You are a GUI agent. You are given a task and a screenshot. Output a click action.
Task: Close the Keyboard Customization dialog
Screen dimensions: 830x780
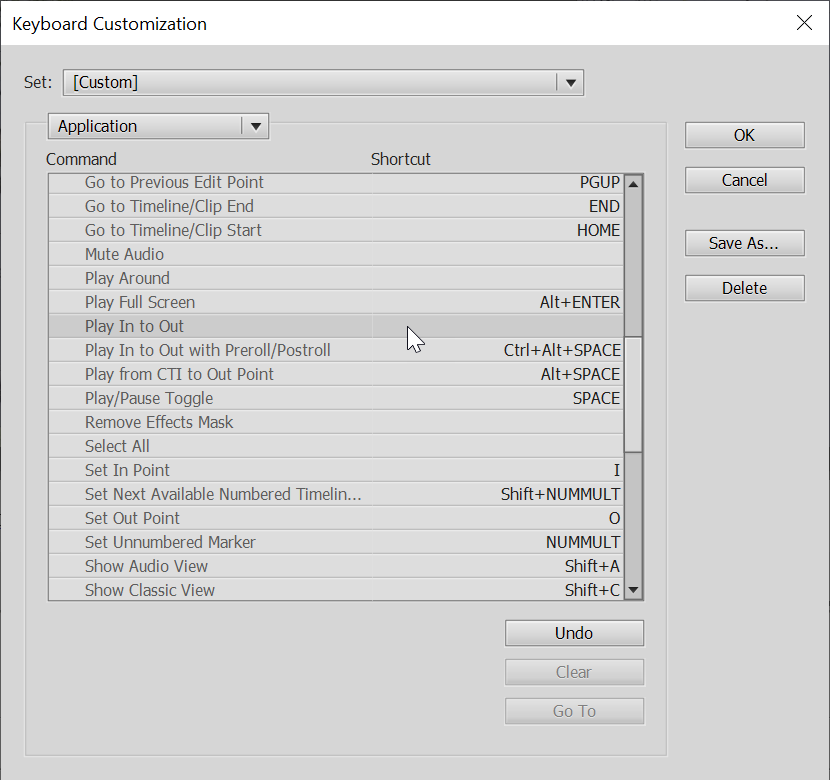pyautogui.click(x=804, y=23)
